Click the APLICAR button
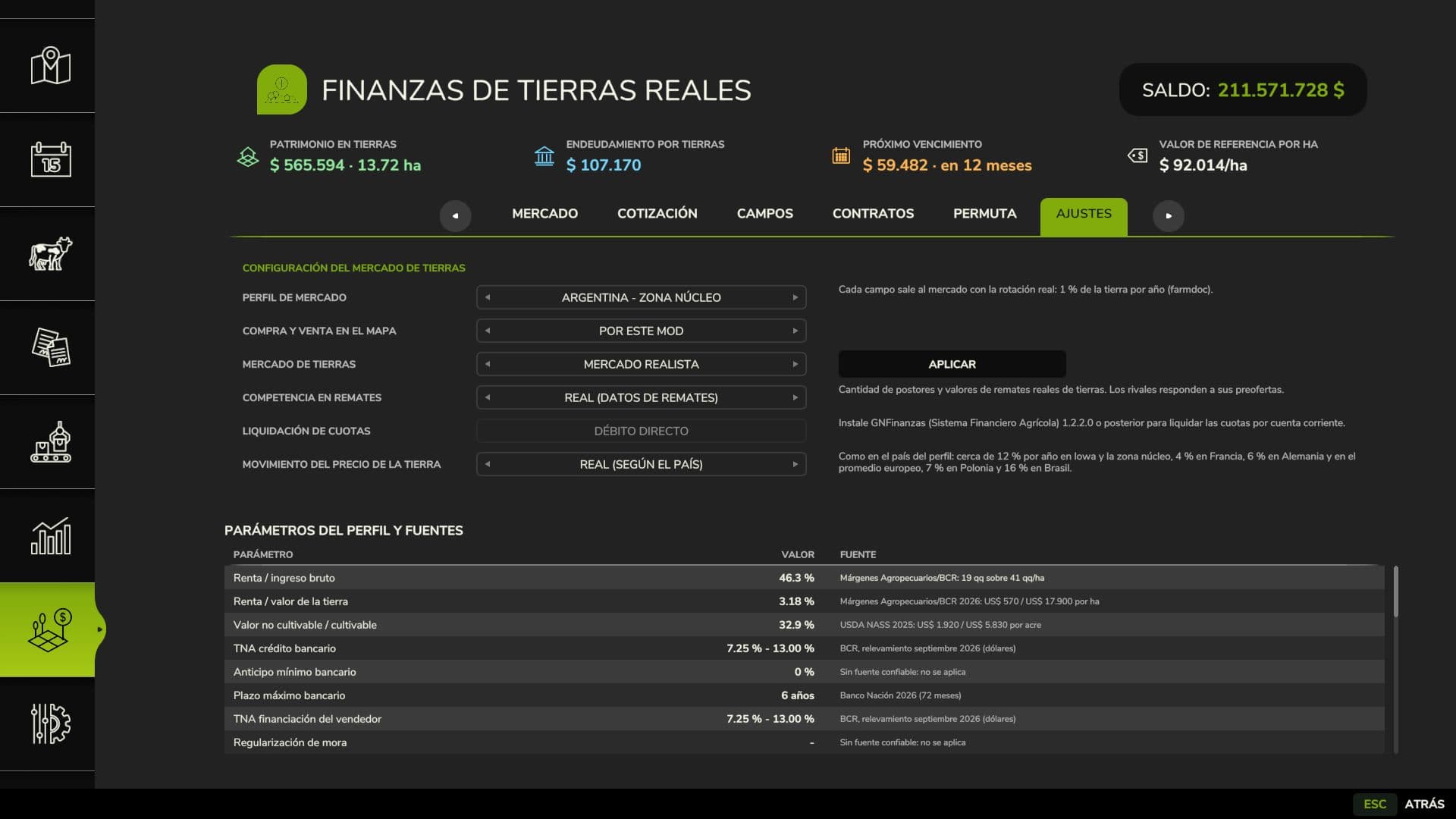This screenshot has width=1456, height=819. [952, 364]
